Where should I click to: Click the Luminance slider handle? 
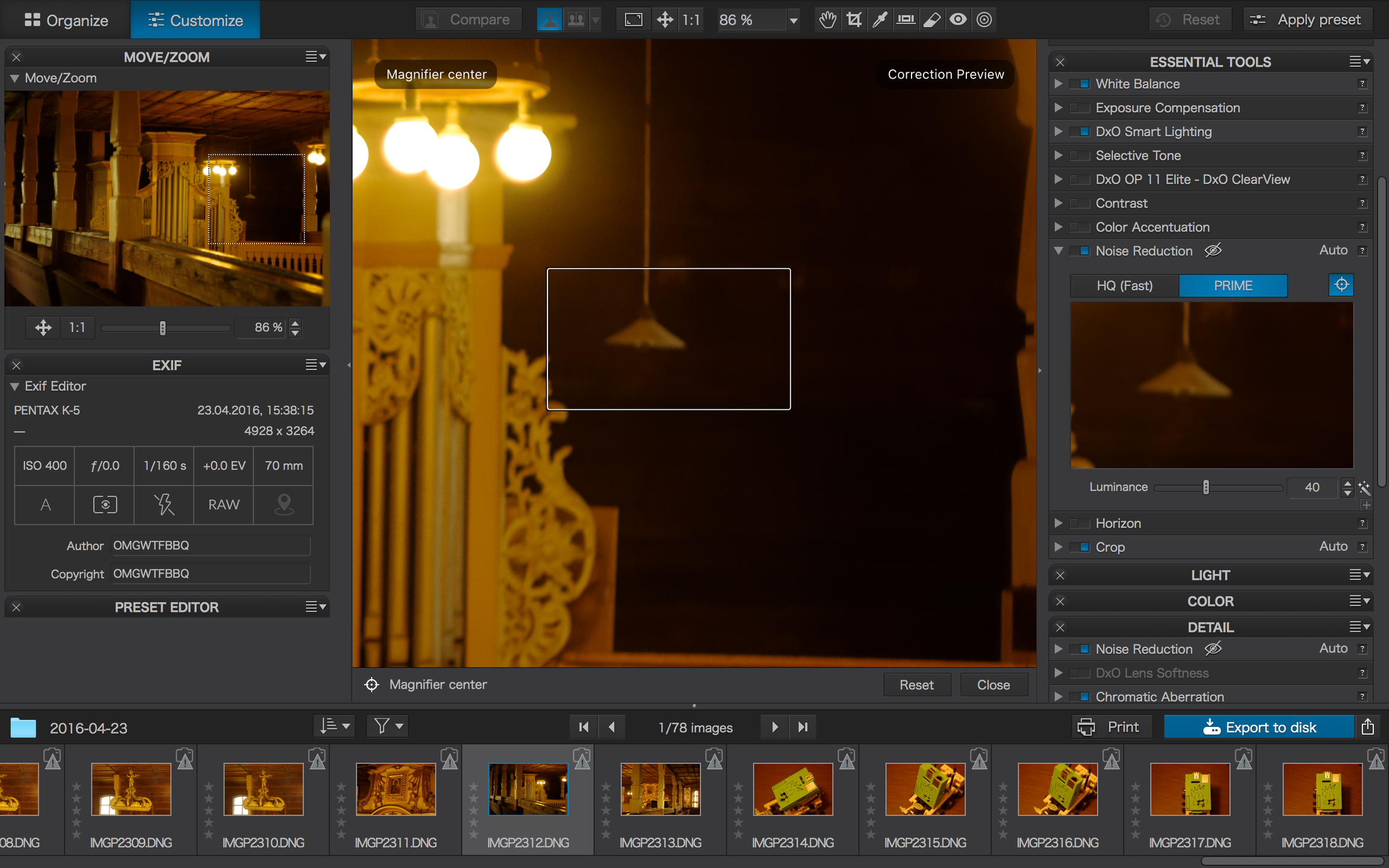[x=1206, y=487]
